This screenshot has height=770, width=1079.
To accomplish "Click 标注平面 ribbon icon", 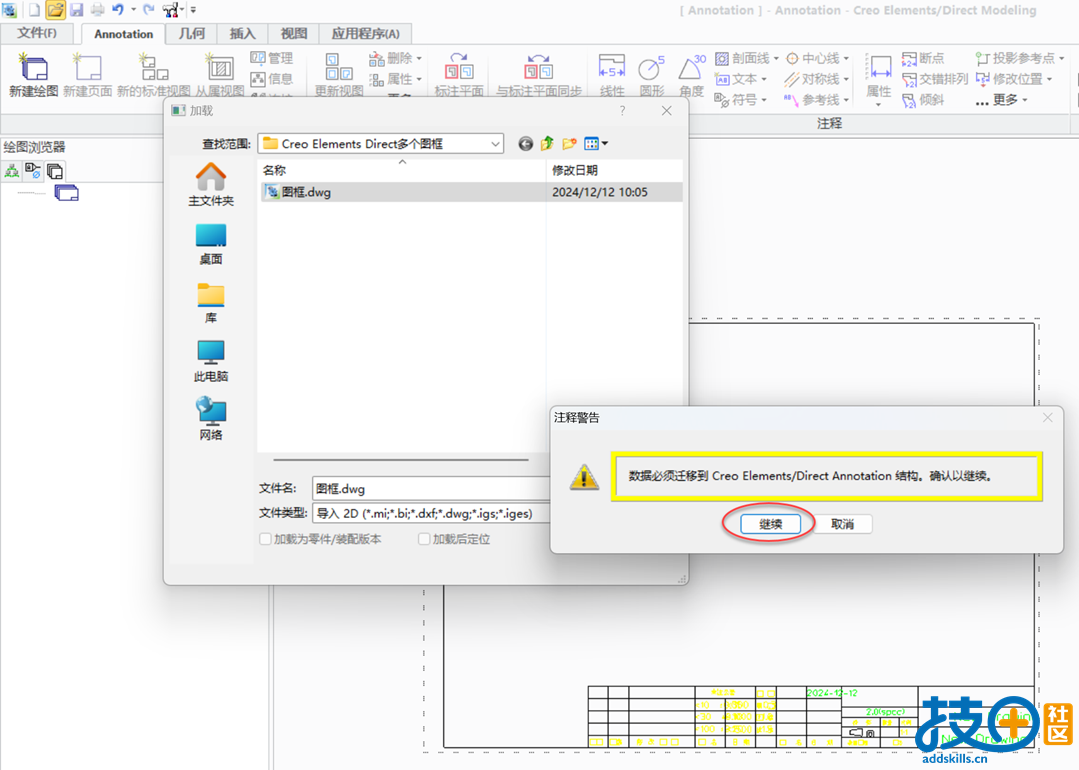I will pos(459,75).
